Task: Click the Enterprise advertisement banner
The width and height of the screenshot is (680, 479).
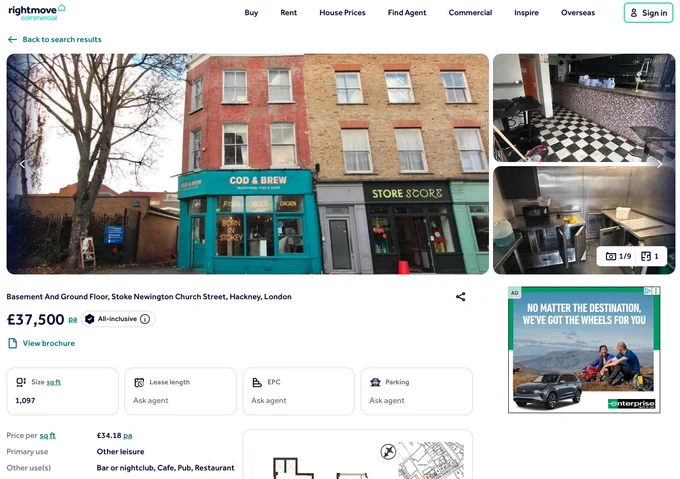Action: tap(584, 350)
